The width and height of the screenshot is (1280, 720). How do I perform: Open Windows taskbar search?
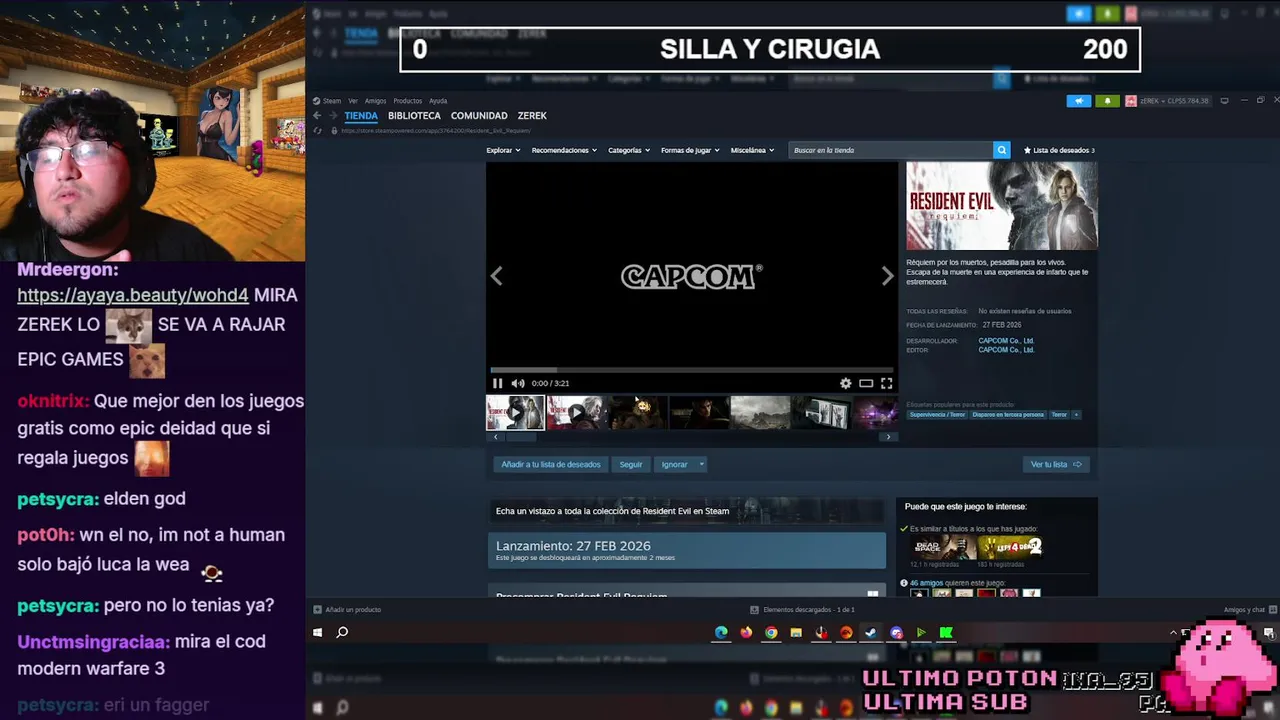342,632
